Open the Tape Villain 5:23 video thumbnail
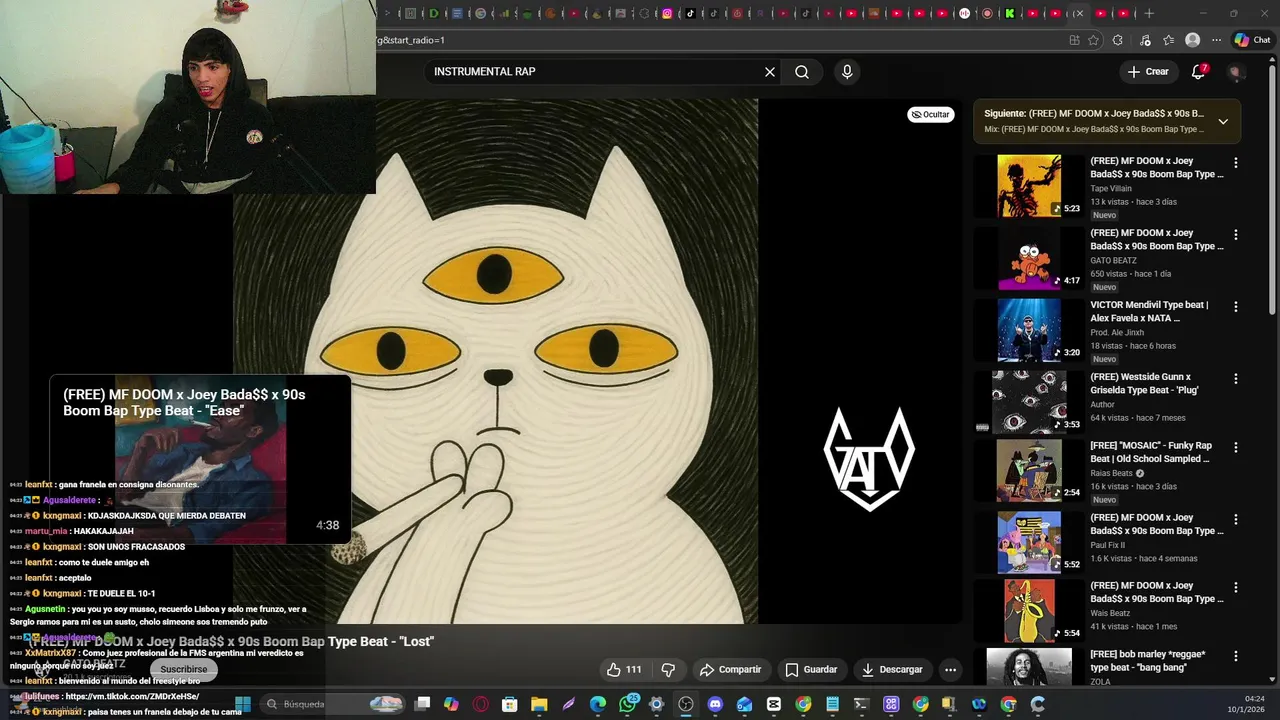The width and height of the screenshot is (1280, 720). coord(1029,186)
